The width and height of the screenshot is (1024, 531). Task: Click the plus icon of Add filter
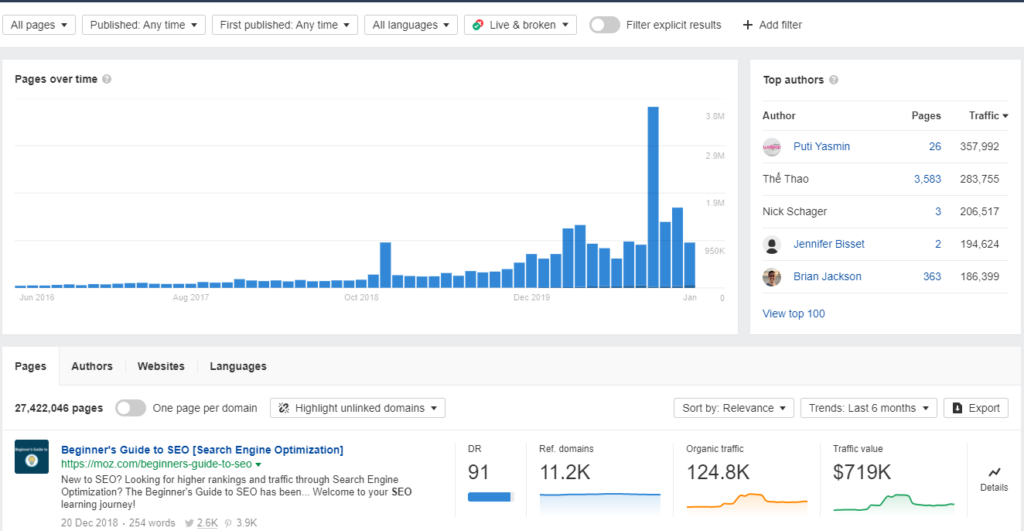[x=748, y=25]
